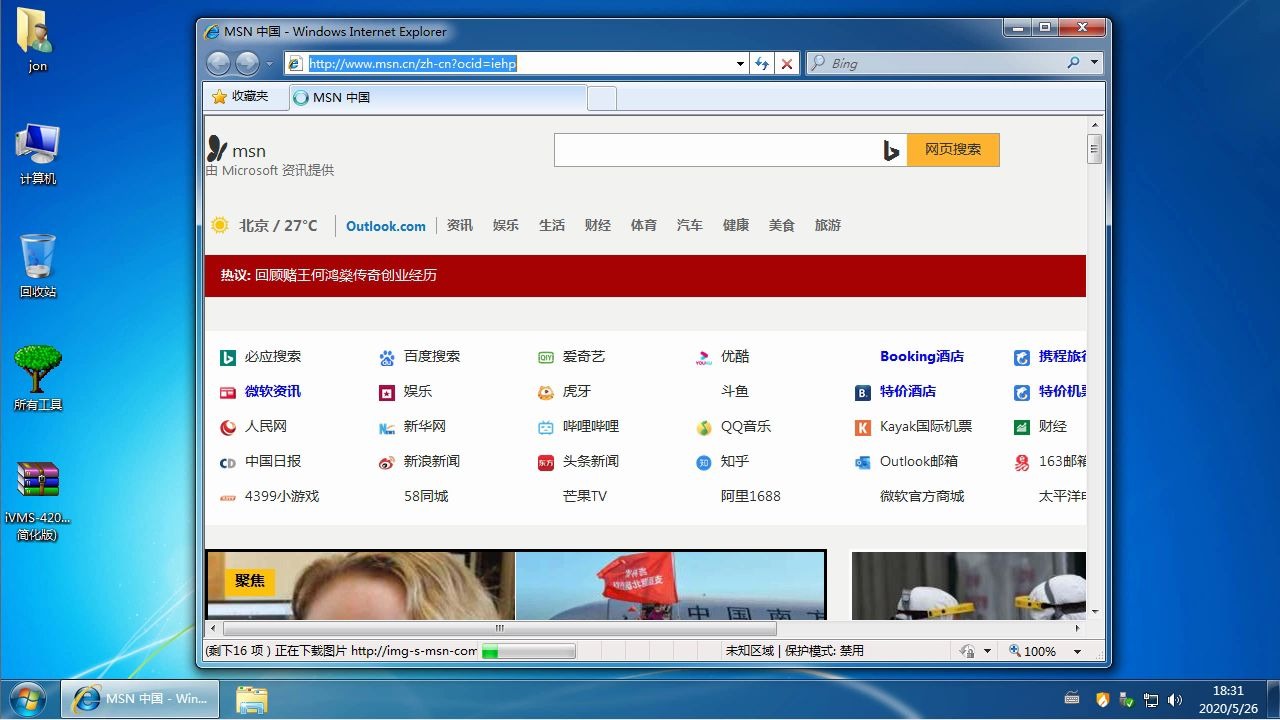Click the scroll down arrow

[x=1095, y=611]
